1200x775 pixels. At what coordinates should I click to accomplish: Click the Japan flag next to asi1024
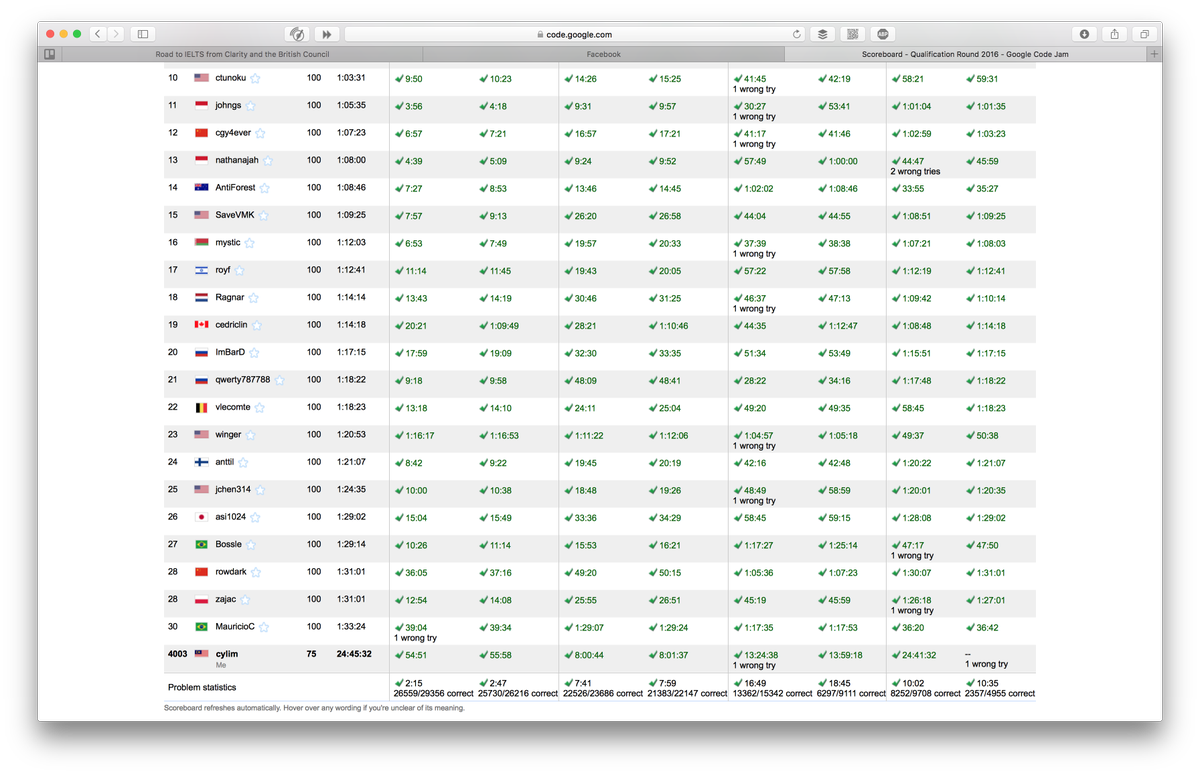201,517
